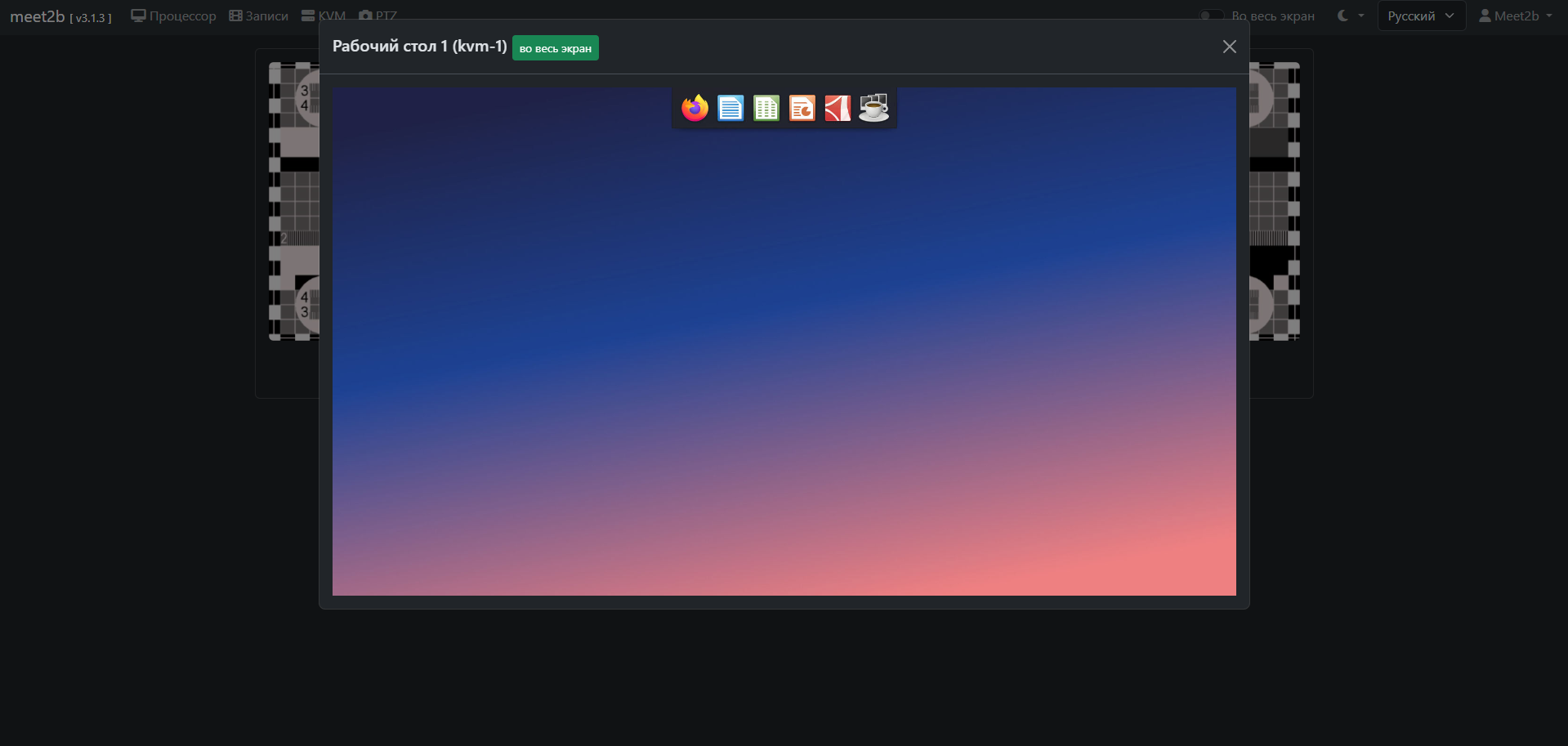
Task: Launch Firefox from the remote desktop dock
Action: 695,108
